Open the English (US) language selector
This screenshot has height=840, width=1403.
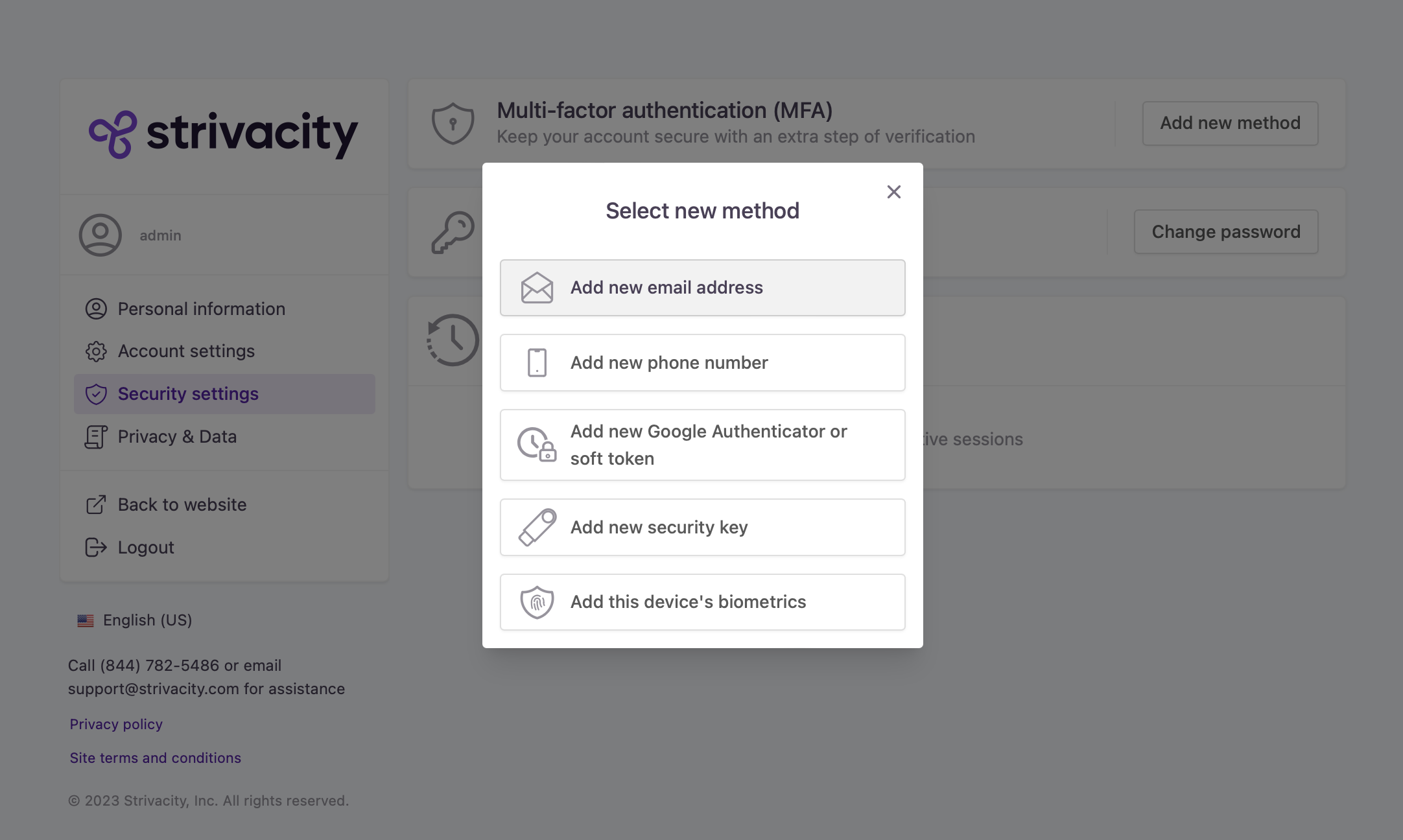click(x=147, y=620)
